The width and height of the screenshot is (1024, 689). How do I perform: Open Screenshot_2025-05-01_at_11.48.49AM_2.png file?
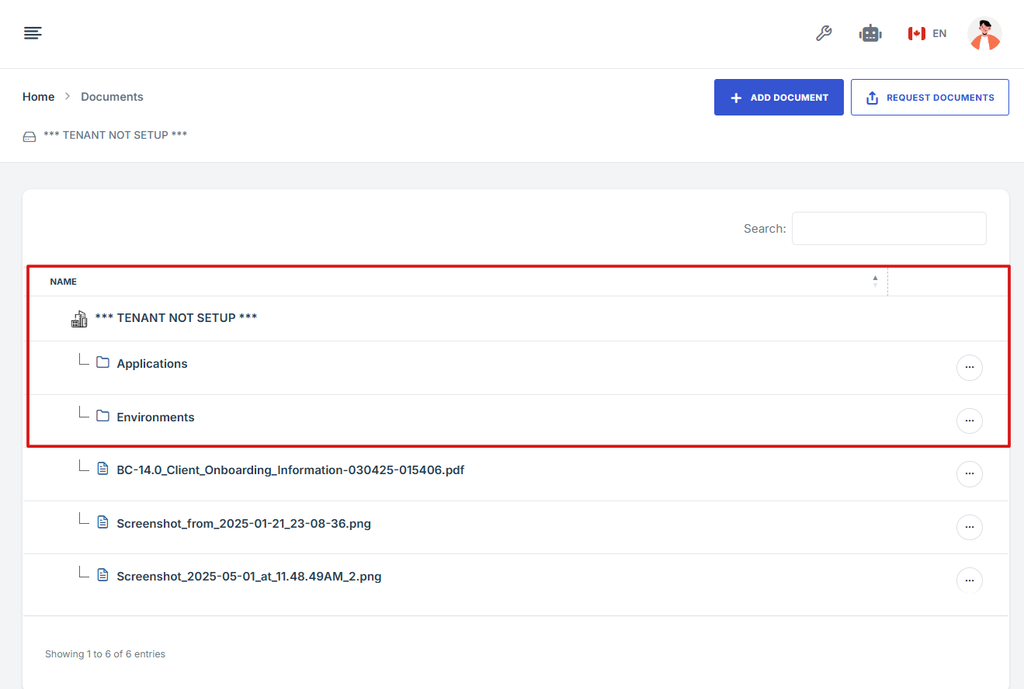click(248, 577)
